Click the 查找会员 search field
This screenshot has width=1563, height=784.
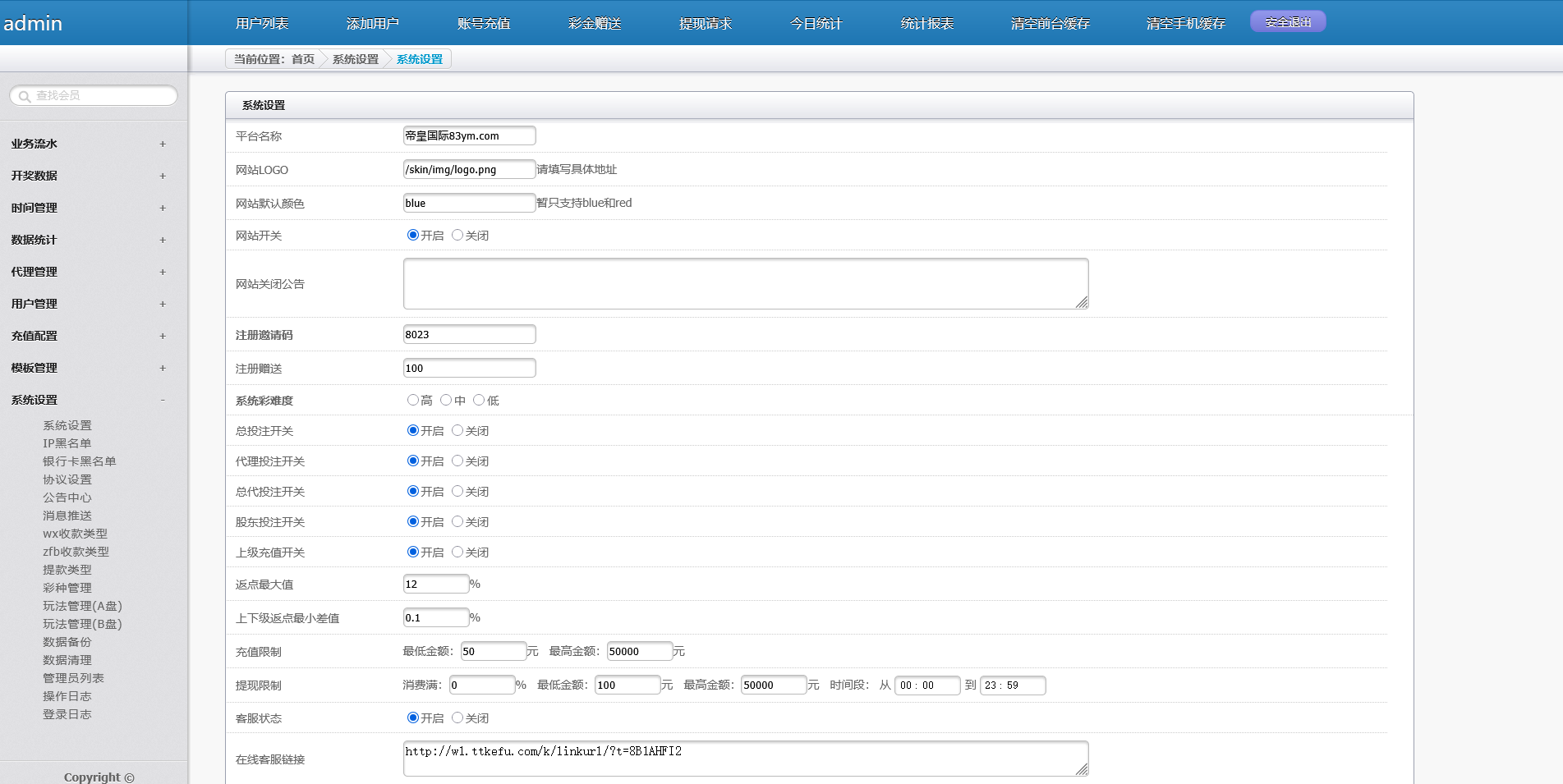(94, 96)
